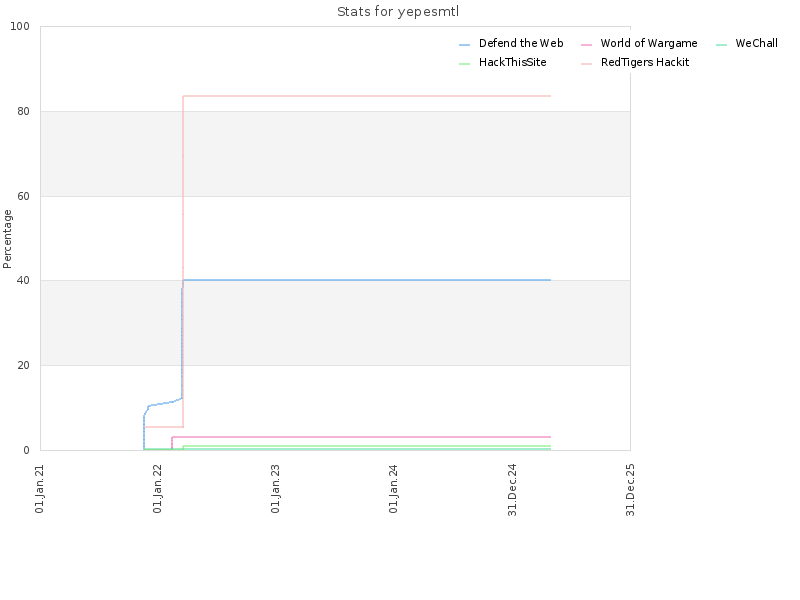The height and width of the screenshot is (600, 800).
Task: Click the pink World of Wargame swatch
Action: pyautogui.click(x=586, y=45)
